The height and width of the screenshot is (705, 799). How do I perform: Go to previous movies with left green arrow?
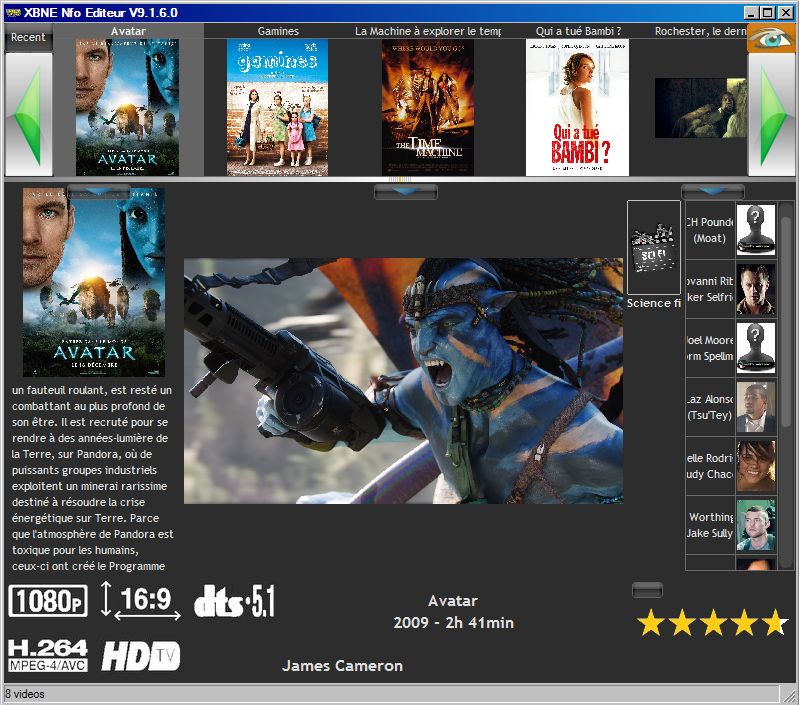tap(29, 115)
